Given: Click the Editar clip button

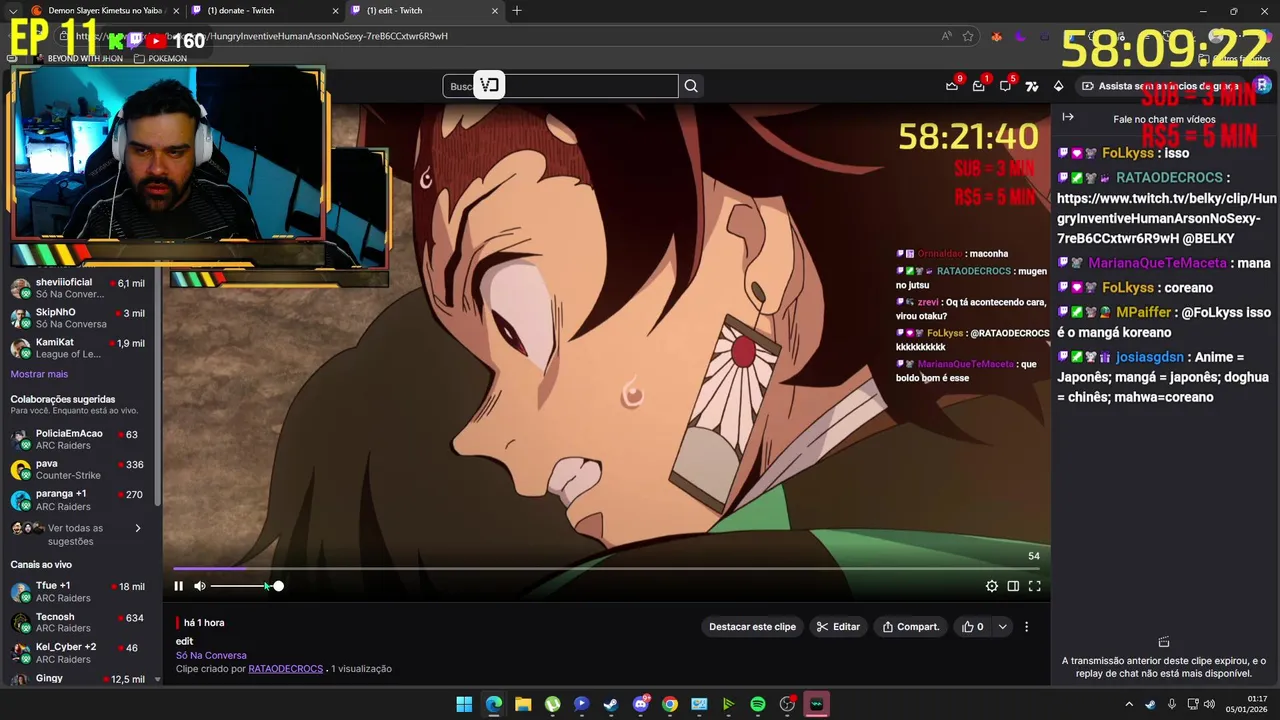Looking at the screenshot, I should [838, 627].
